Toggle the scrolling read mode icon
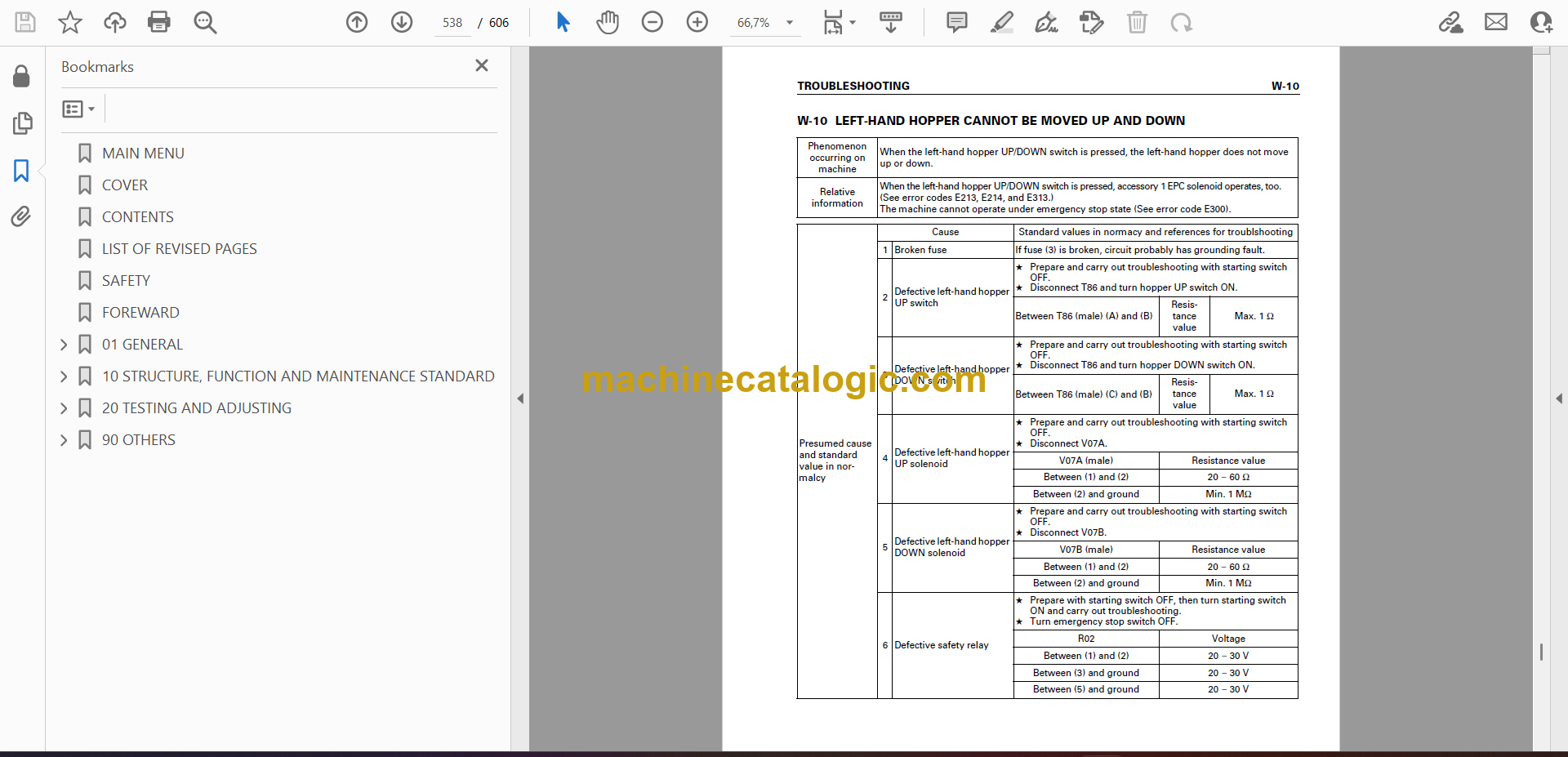Screen dimensions: 1568x757 click(x=891, y=22)
